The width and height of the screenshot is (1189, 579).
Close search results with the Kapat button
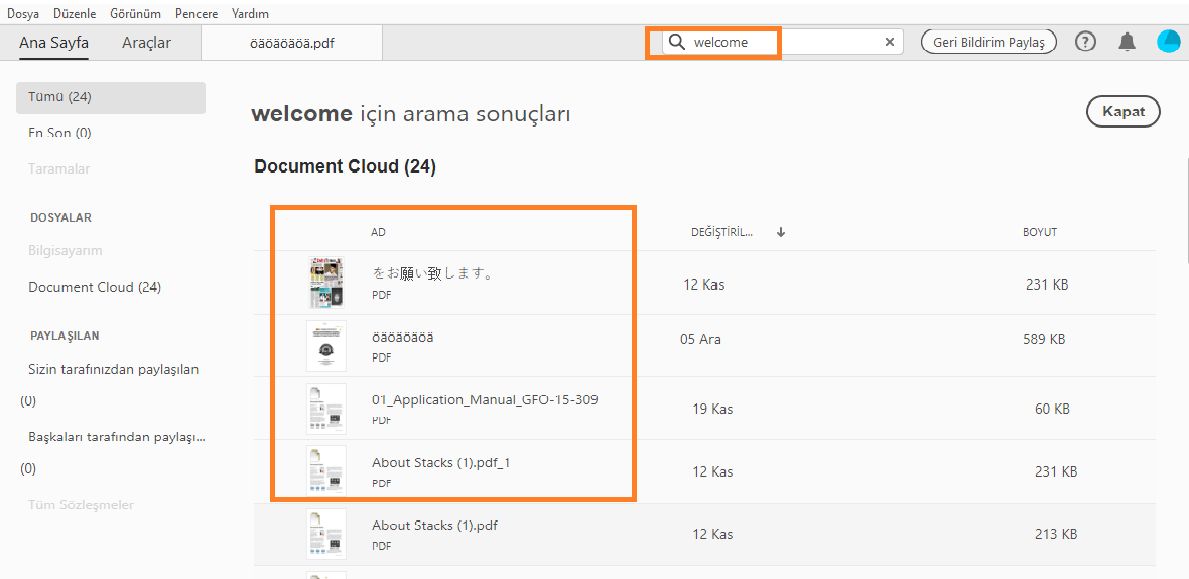coord(1122,111)
